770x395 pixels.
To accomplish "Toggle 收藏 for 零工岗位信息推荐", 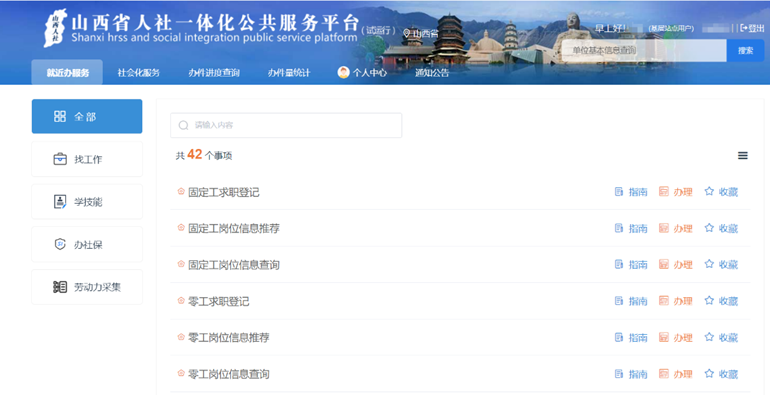I will pyautogui.click(x=721, y=337).
